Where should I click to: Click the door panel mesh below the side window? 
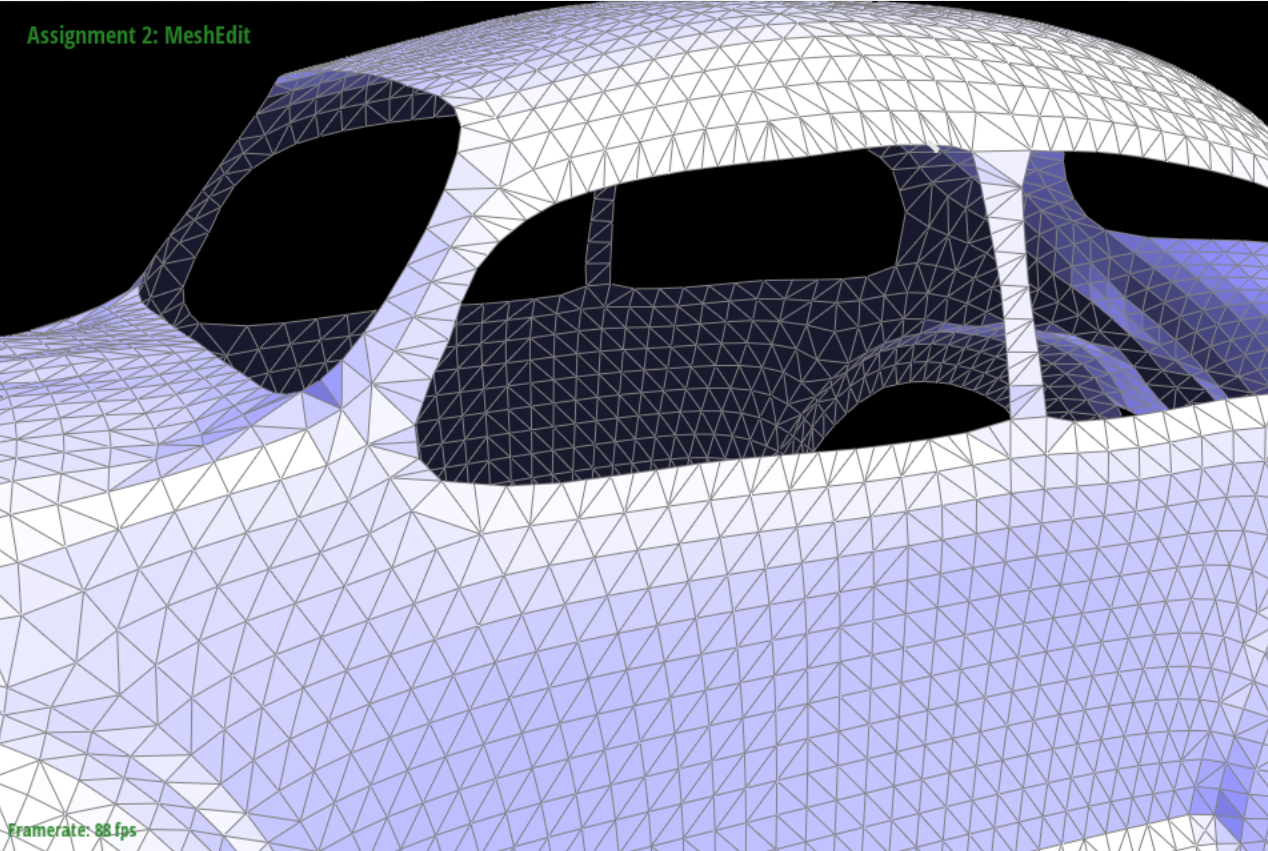700,620
